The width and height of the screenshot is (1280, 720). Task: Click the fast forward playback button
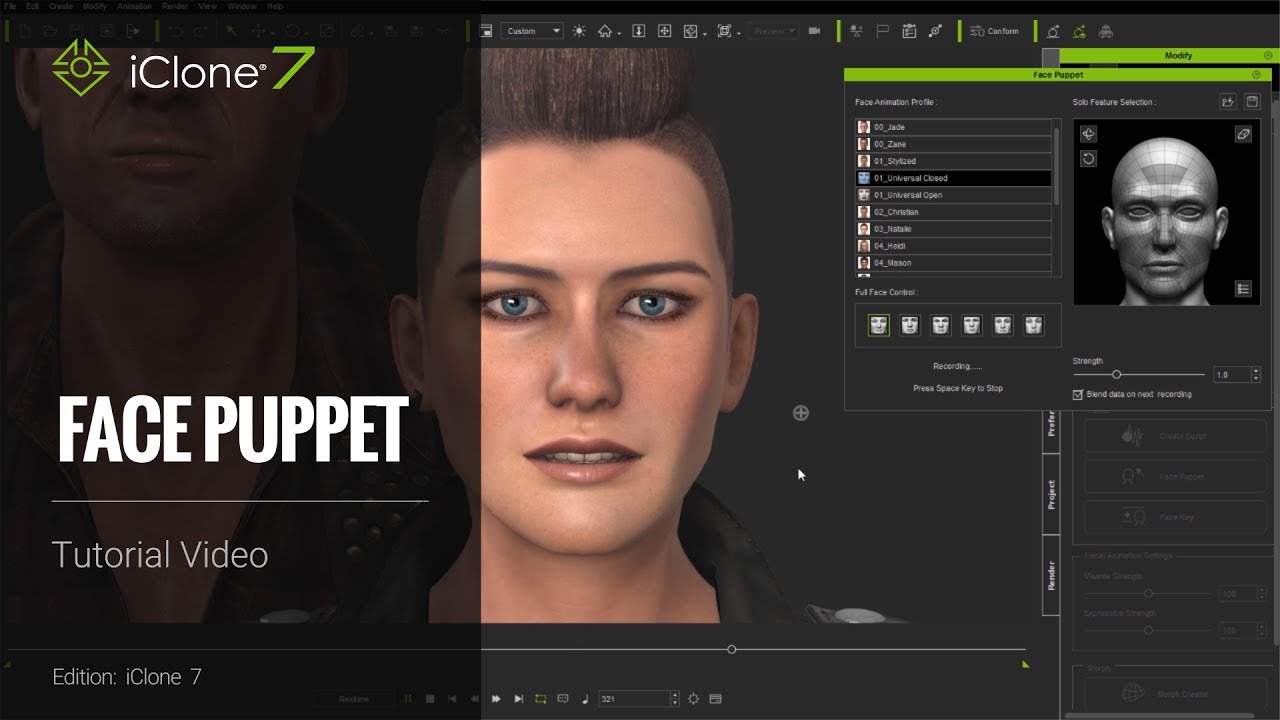click(x=496, y=699)
